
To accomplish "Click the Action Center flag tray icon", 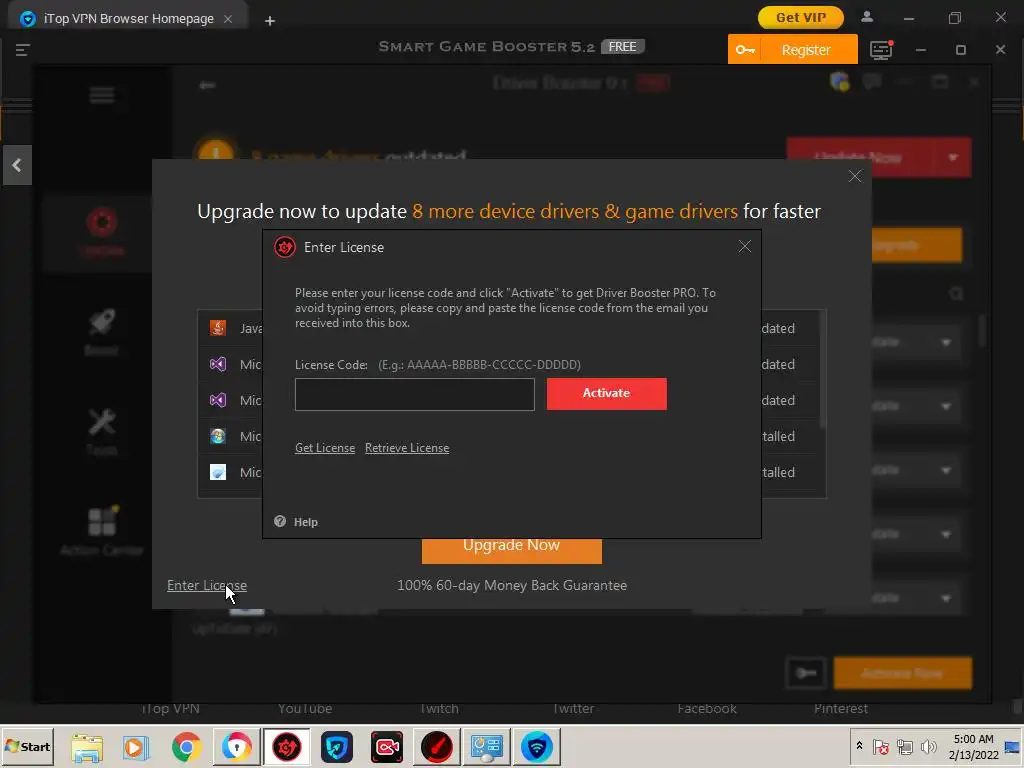I will (x=880, y=746).
